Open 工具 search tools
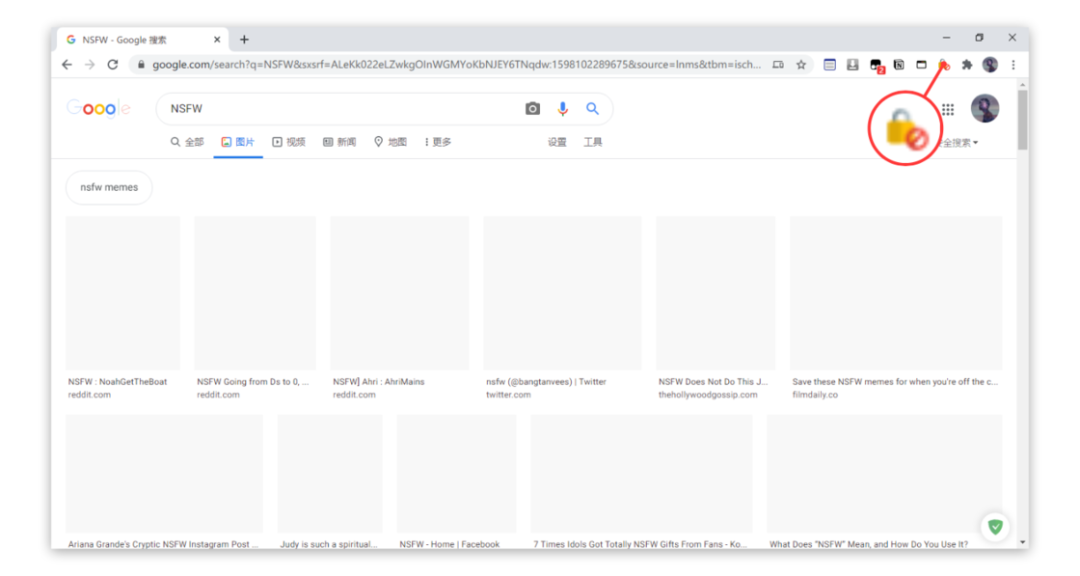Image resolution: width=1080 pixels, height=576 pixels. [593, 142]
